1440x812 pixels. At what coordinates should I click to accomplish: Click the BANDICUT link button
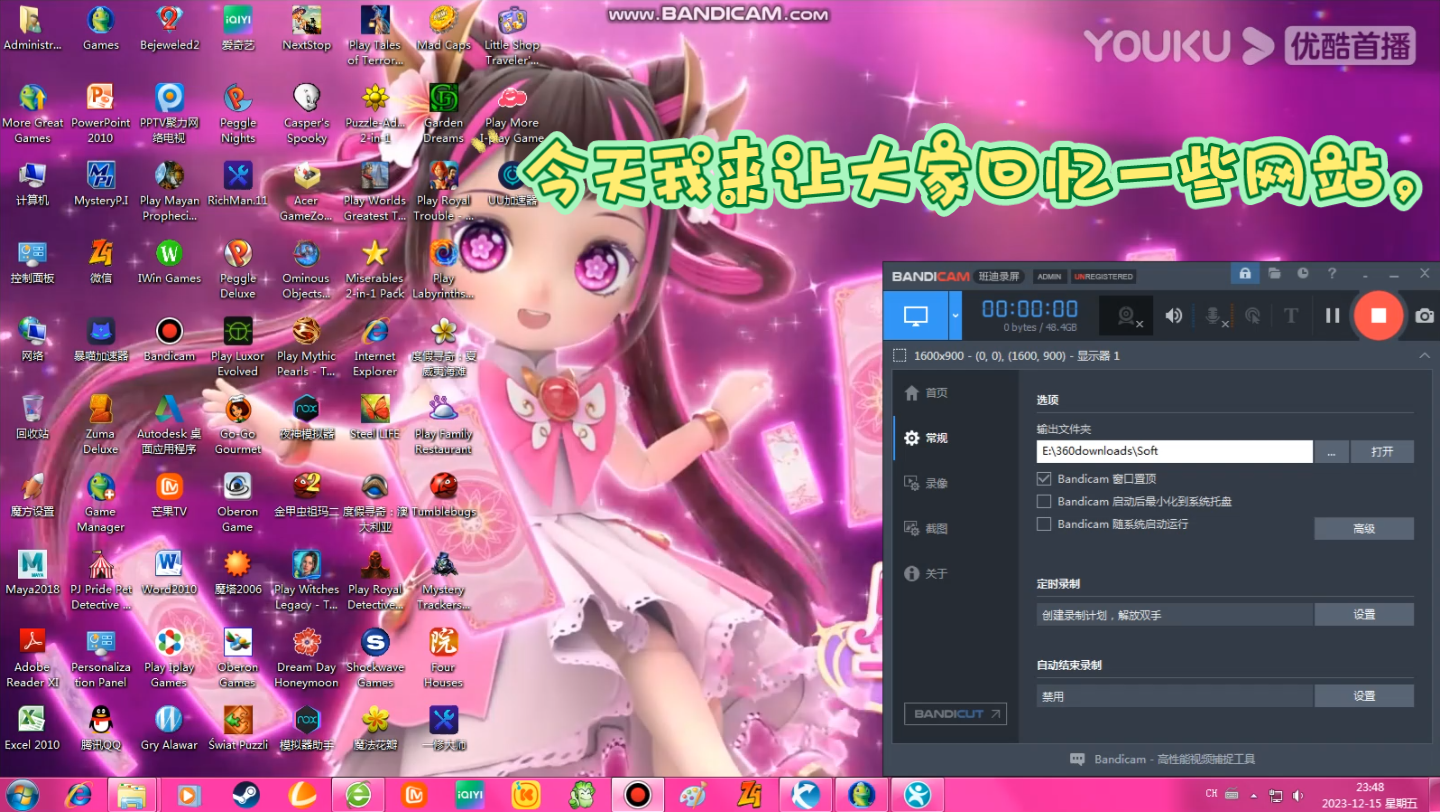[x=955, y=714]
